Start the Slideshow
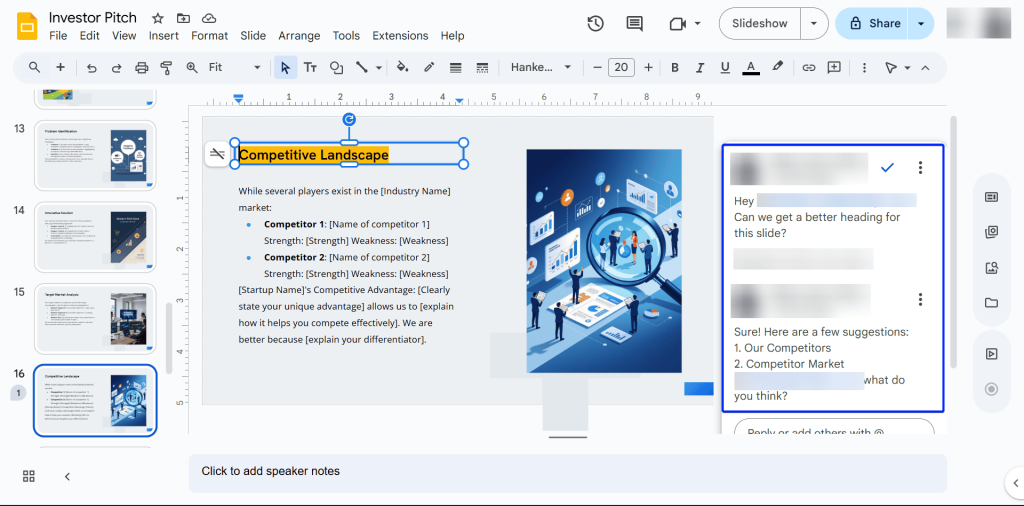The image size is (1024, 506). [x=760, y=24]
